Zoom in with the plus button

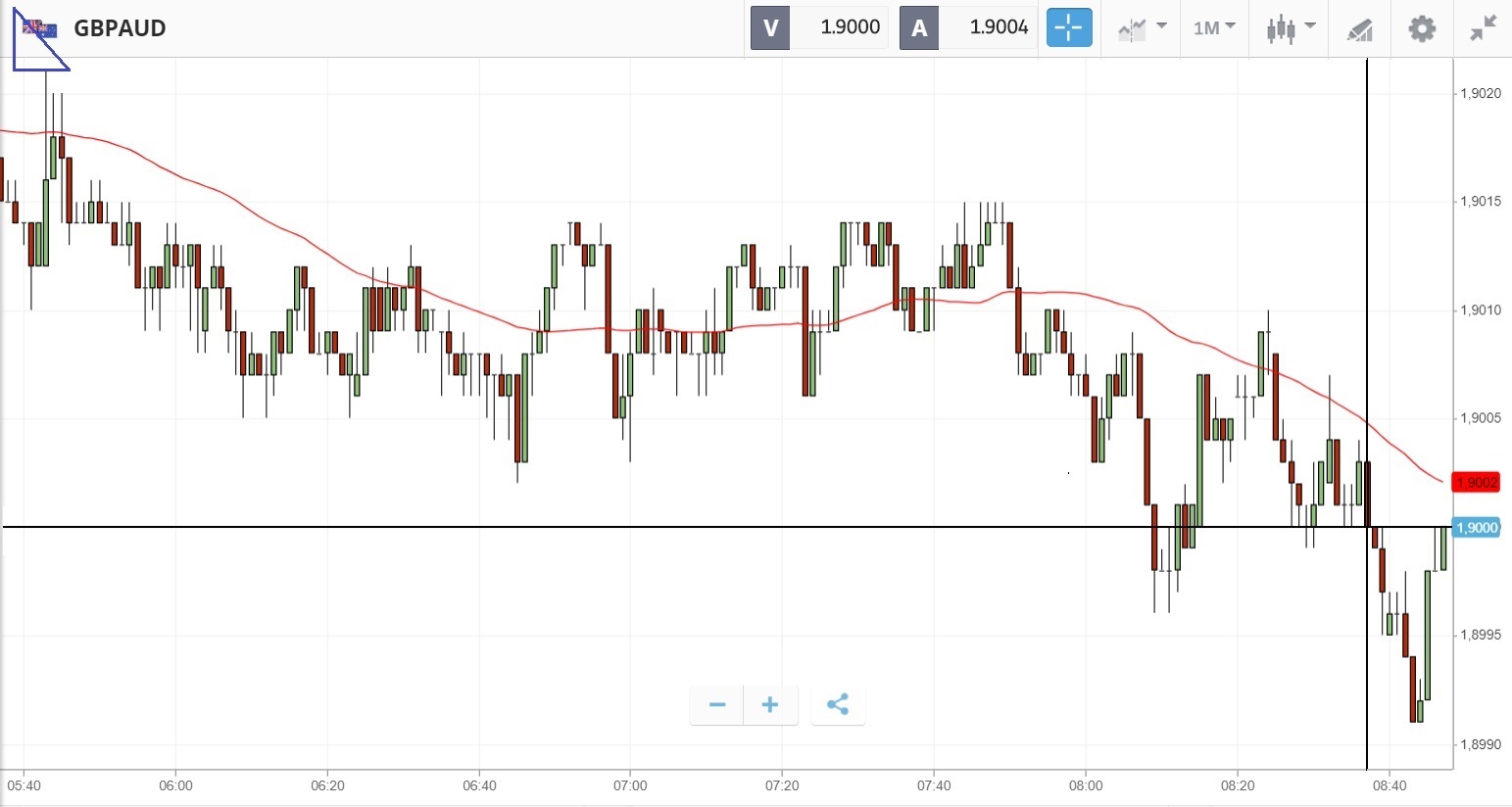point(770,705)
